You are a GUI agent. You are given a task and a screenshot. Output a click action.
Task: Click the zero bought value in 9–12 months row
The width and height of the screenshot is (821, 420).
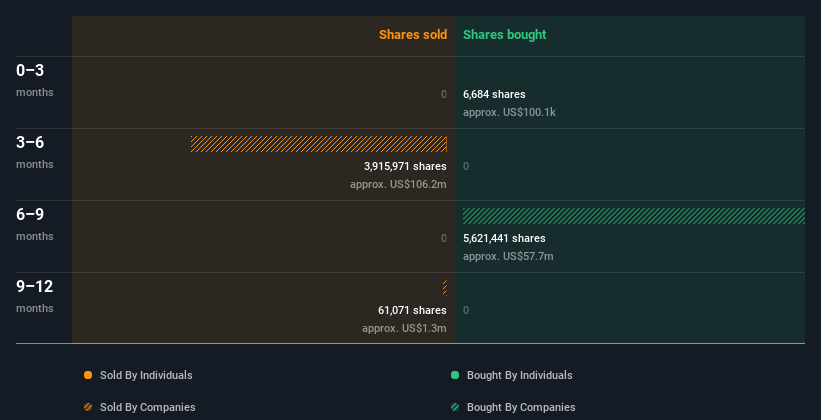pos(466,311)
